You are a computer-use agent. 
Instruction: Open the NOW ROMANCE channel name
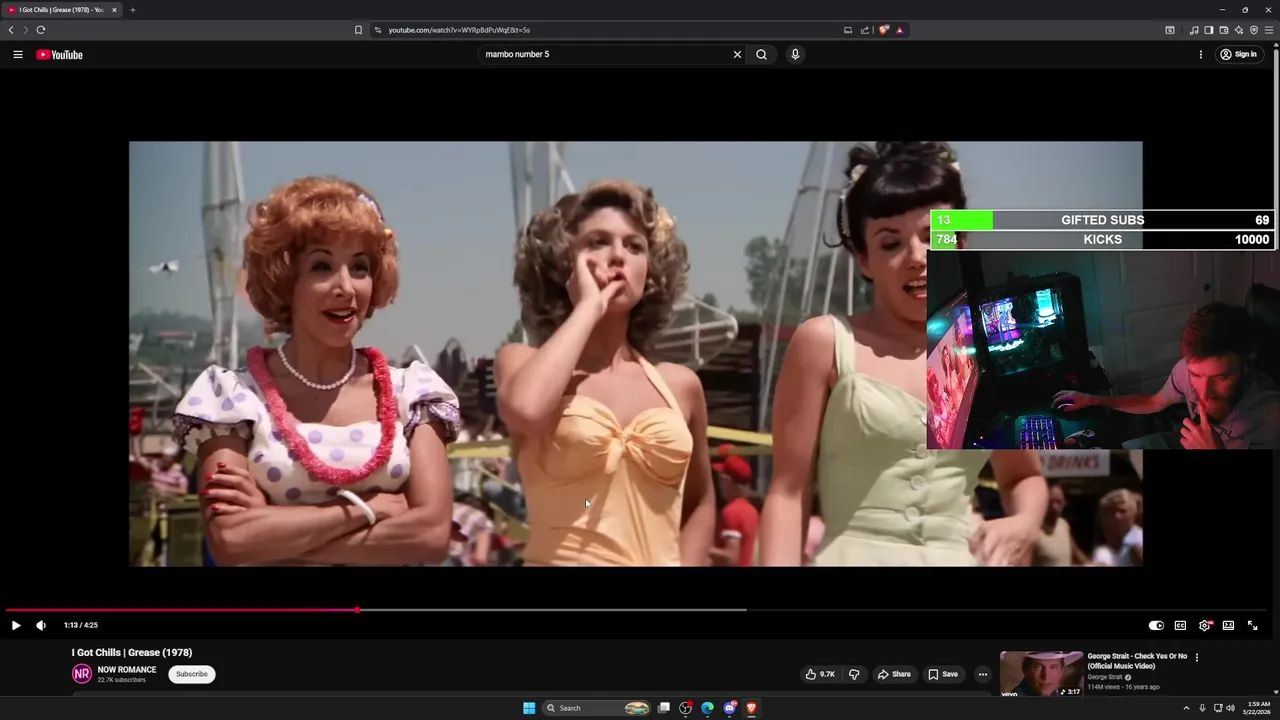tap(127, 670)
